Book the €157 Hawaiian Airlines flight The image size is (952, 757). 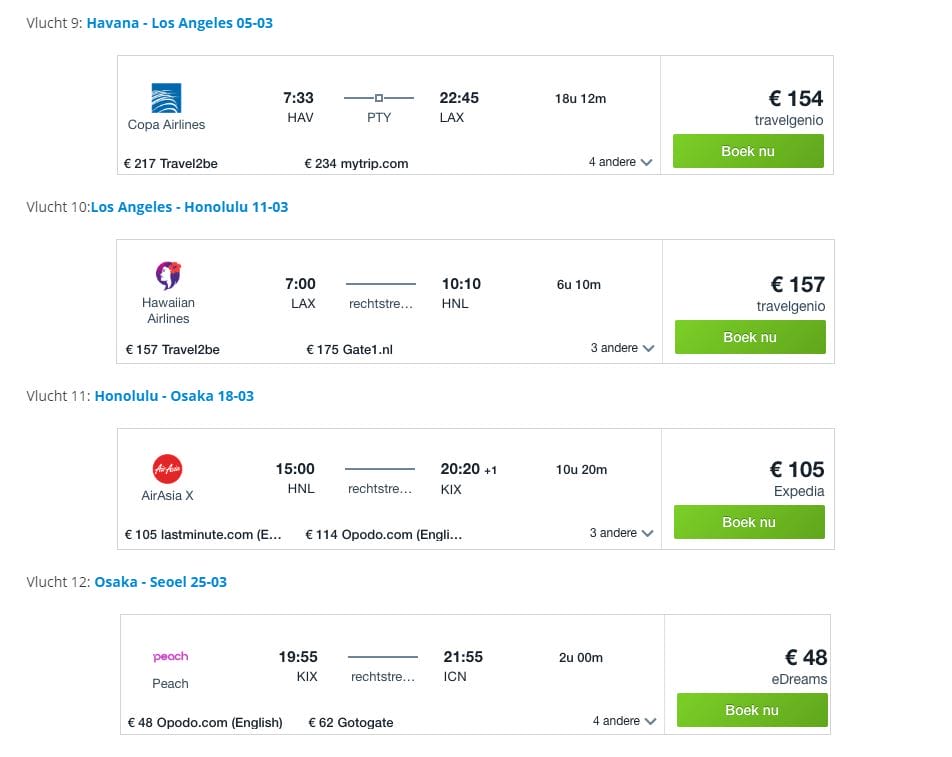coord(750,337)
